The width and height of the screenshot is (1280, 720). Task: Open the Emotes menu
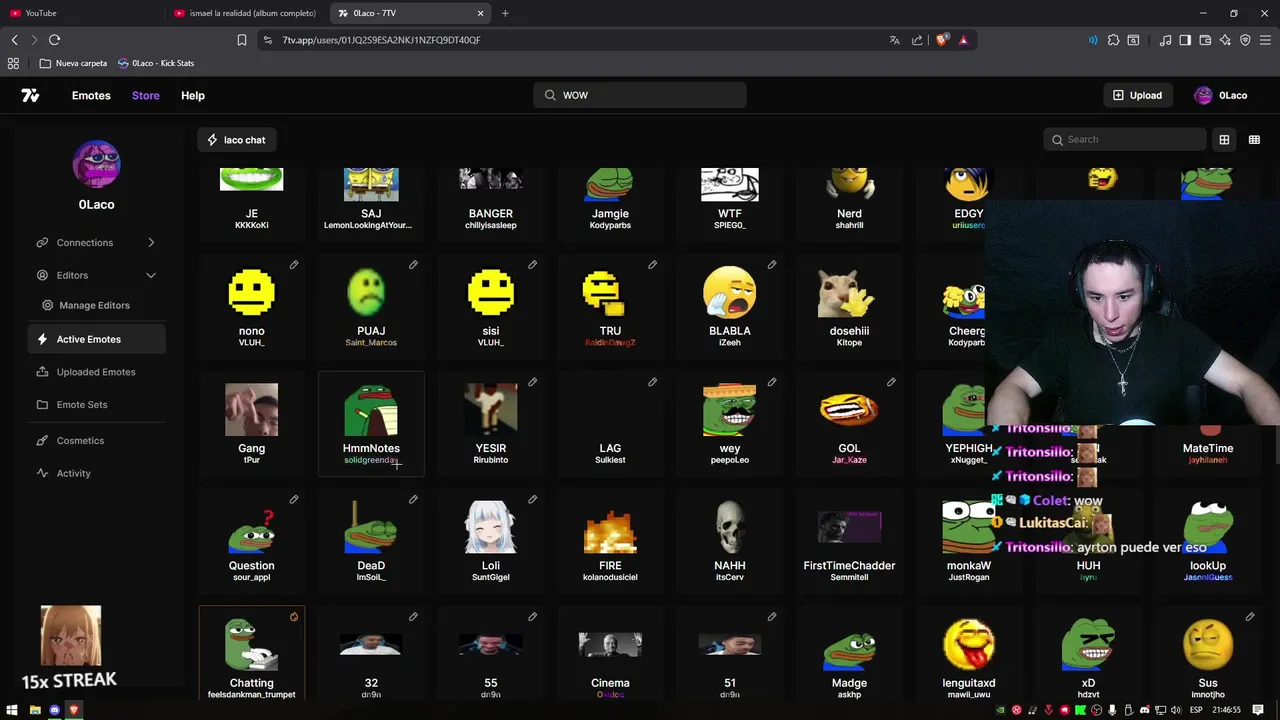tap(91, 95)
